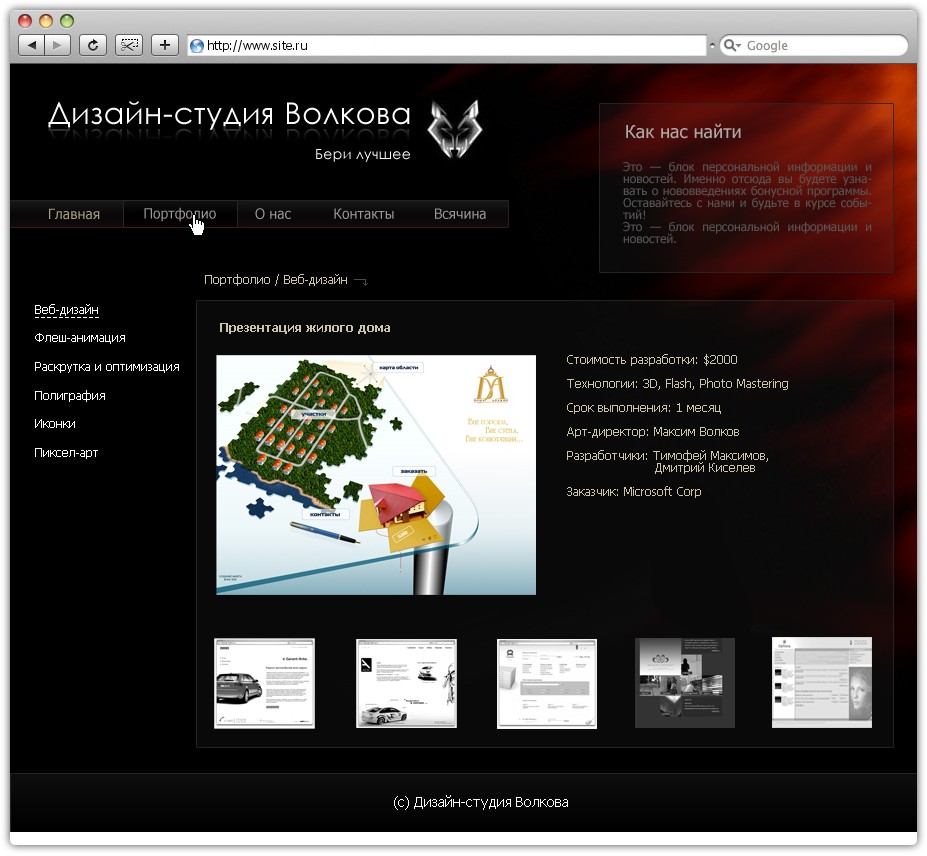Click the Как нас найти heading
This screenshot has height=856, width=927.
point(683,132)
